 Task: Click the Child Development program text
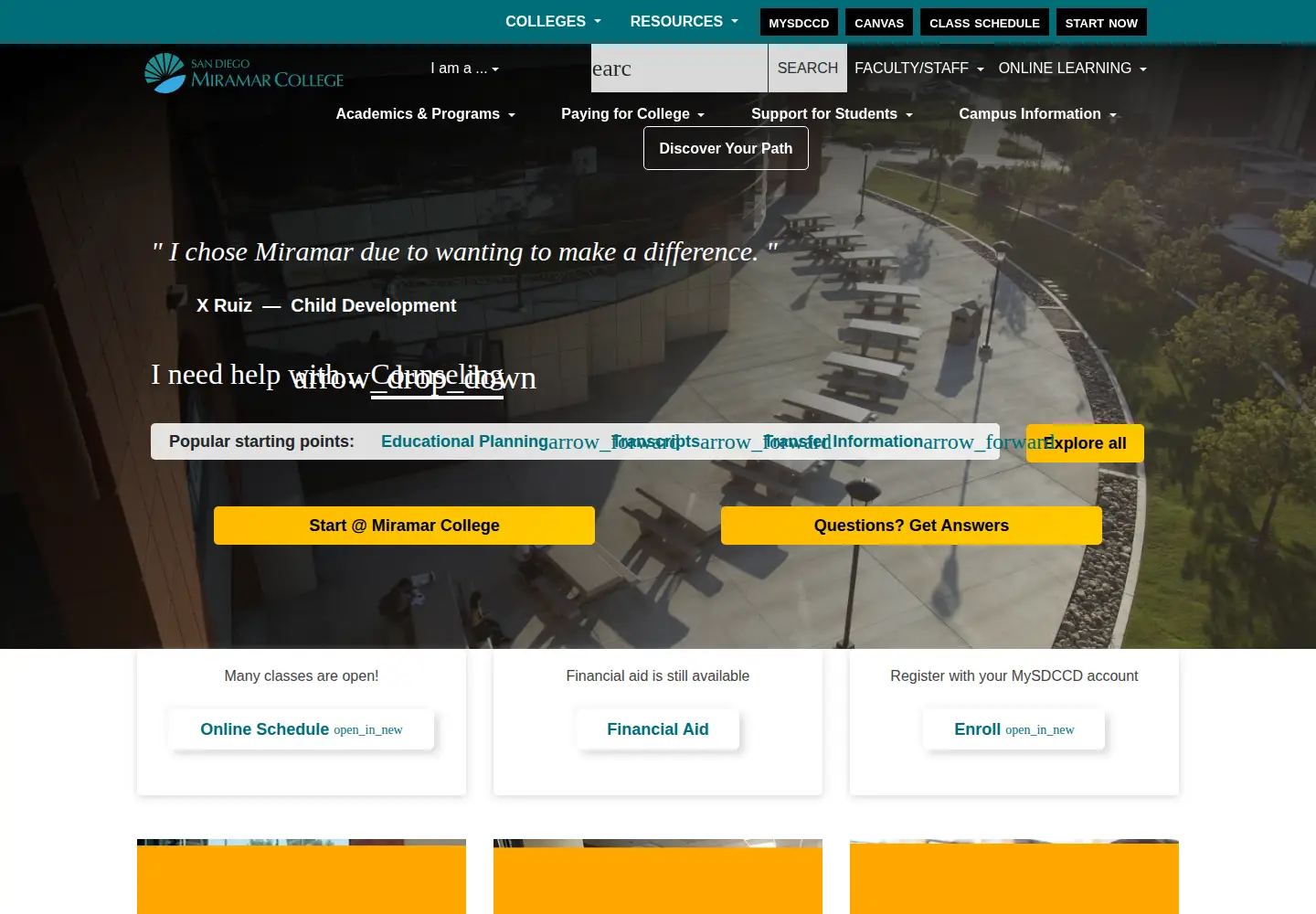tap(373, 305)
